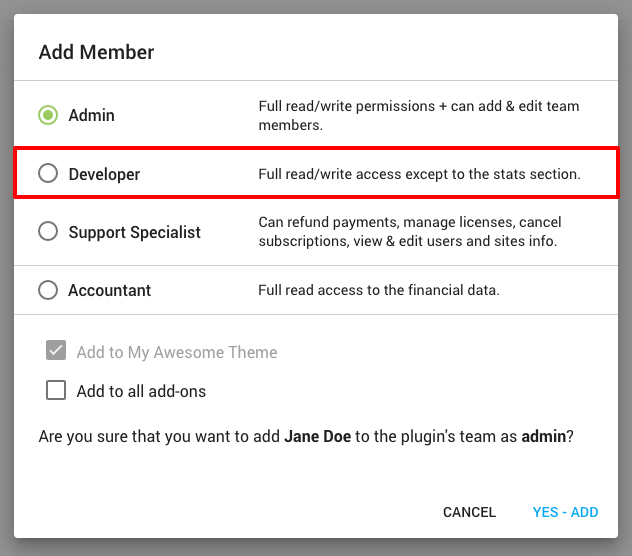Viewport: 632px width, 556px height.
Task: Click the bold Jane Doe name
Action: pos(317,437)
